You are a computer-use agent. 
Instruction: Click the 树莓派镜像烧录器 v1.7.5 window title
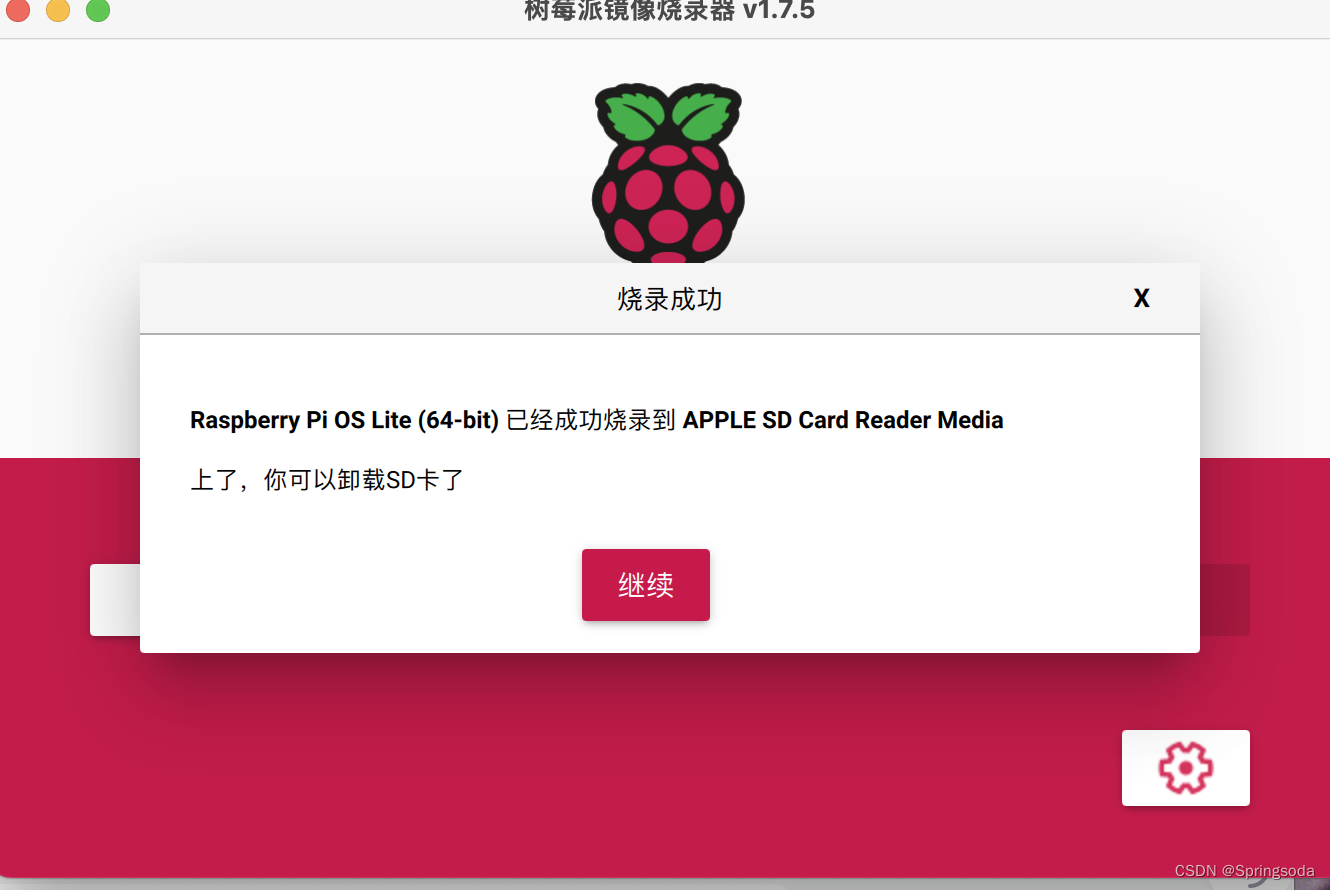coord(669,11)
